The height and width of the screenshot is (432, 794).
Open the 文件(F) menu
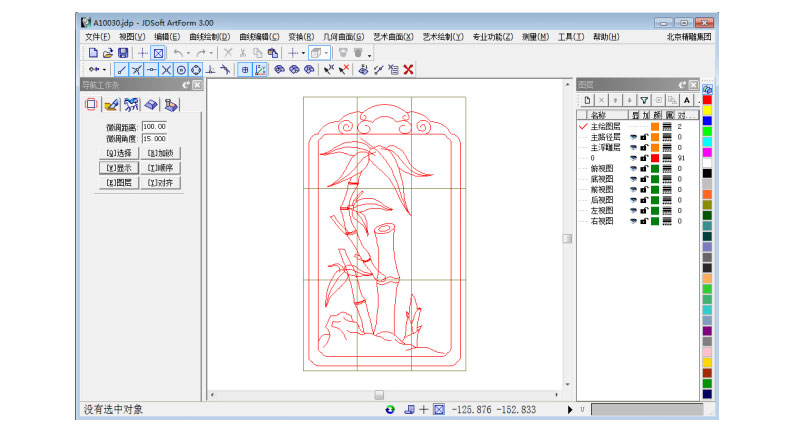point(97,37)
